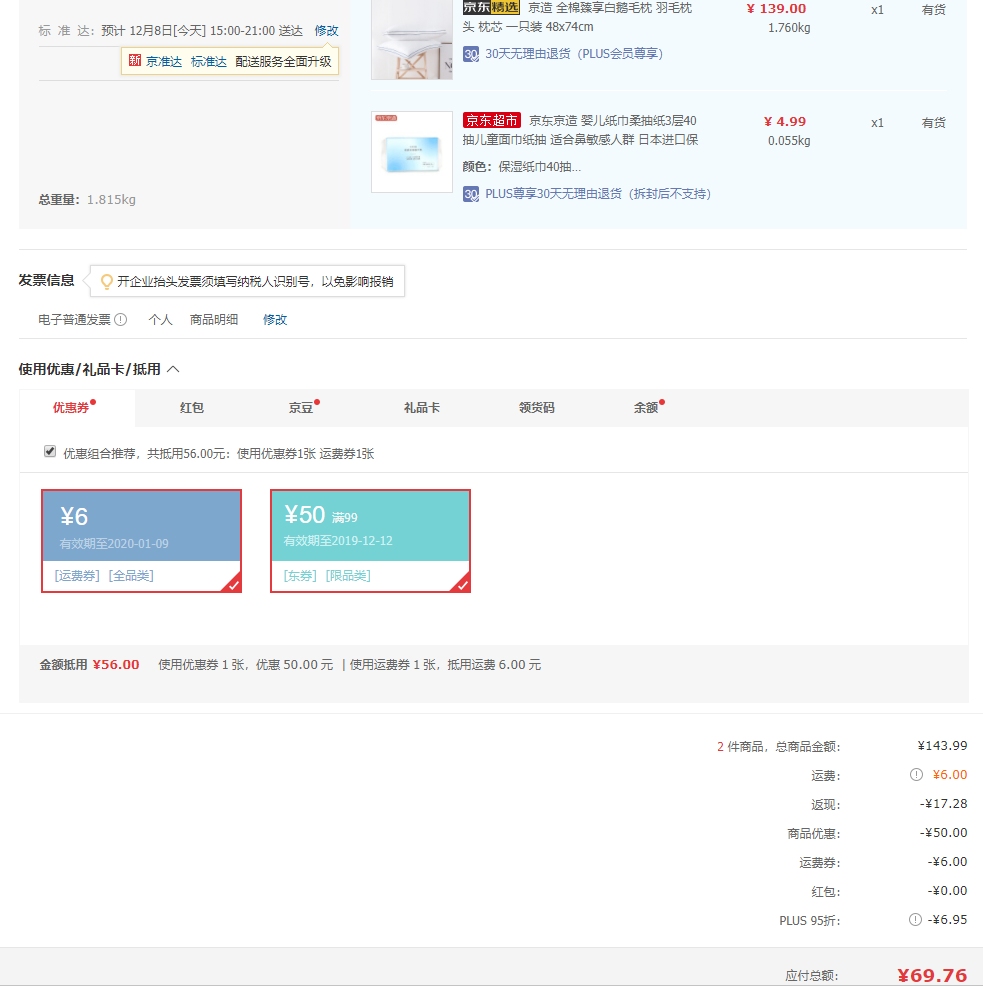This screenshot has width=983, height=986.
Task: Open the 京豆 tab
Action: (x=302, y=407)
